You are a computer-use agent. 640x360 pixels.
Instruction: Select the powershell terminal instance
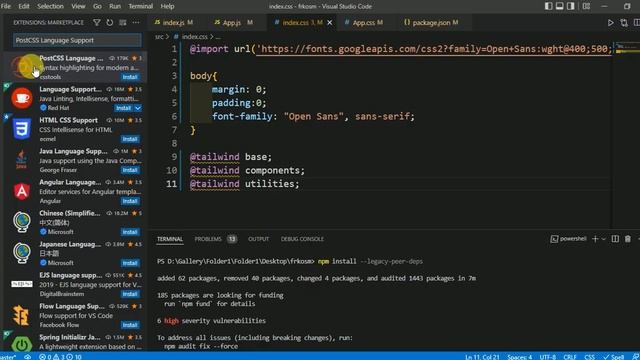(x=568, y=239)
